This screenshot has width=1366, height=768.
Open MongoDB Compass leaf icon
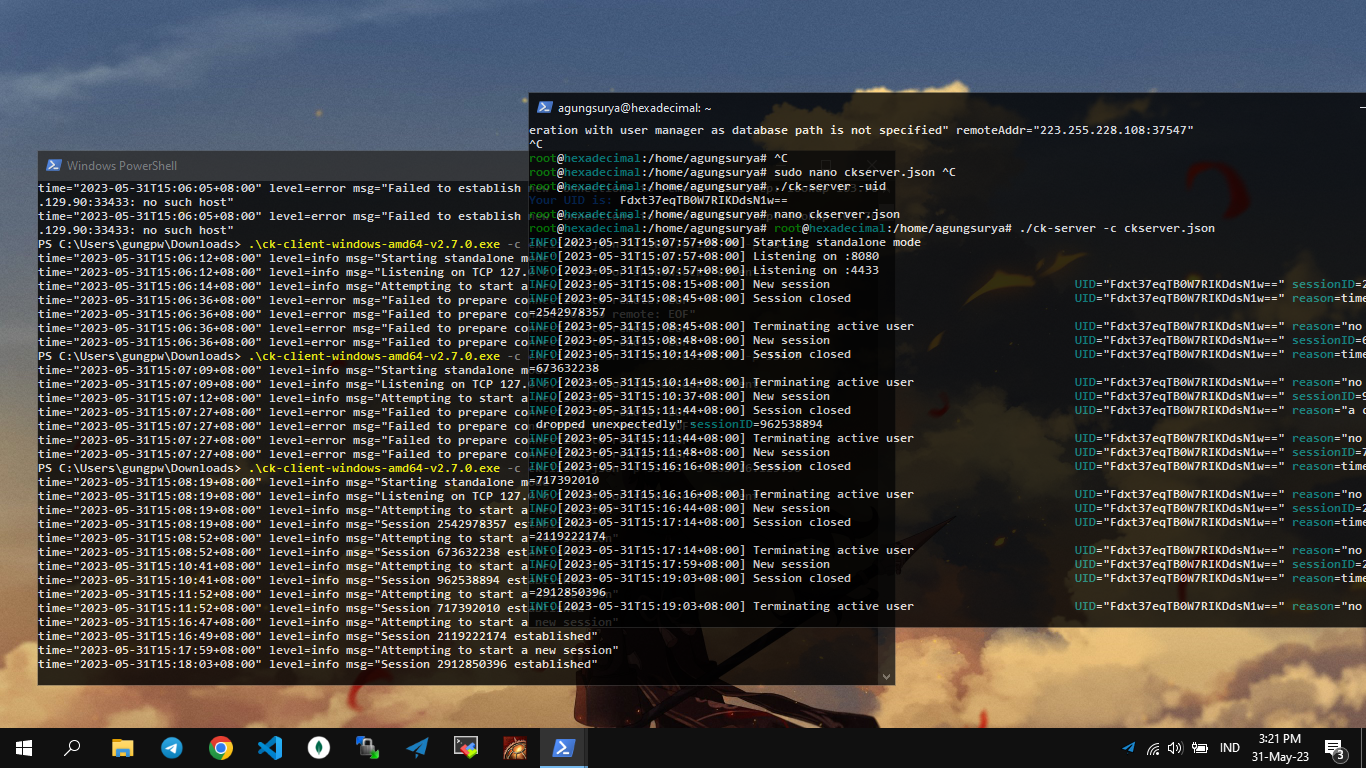319,748
